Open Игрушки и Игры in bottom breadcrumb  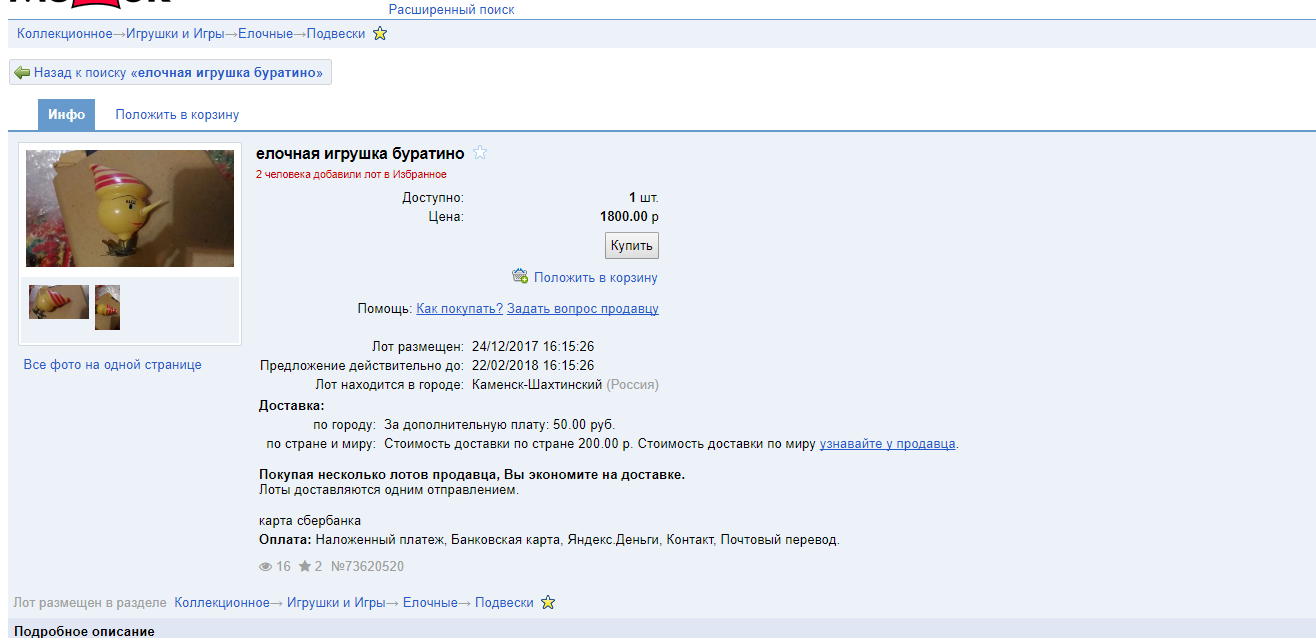[x=336, y=602]
